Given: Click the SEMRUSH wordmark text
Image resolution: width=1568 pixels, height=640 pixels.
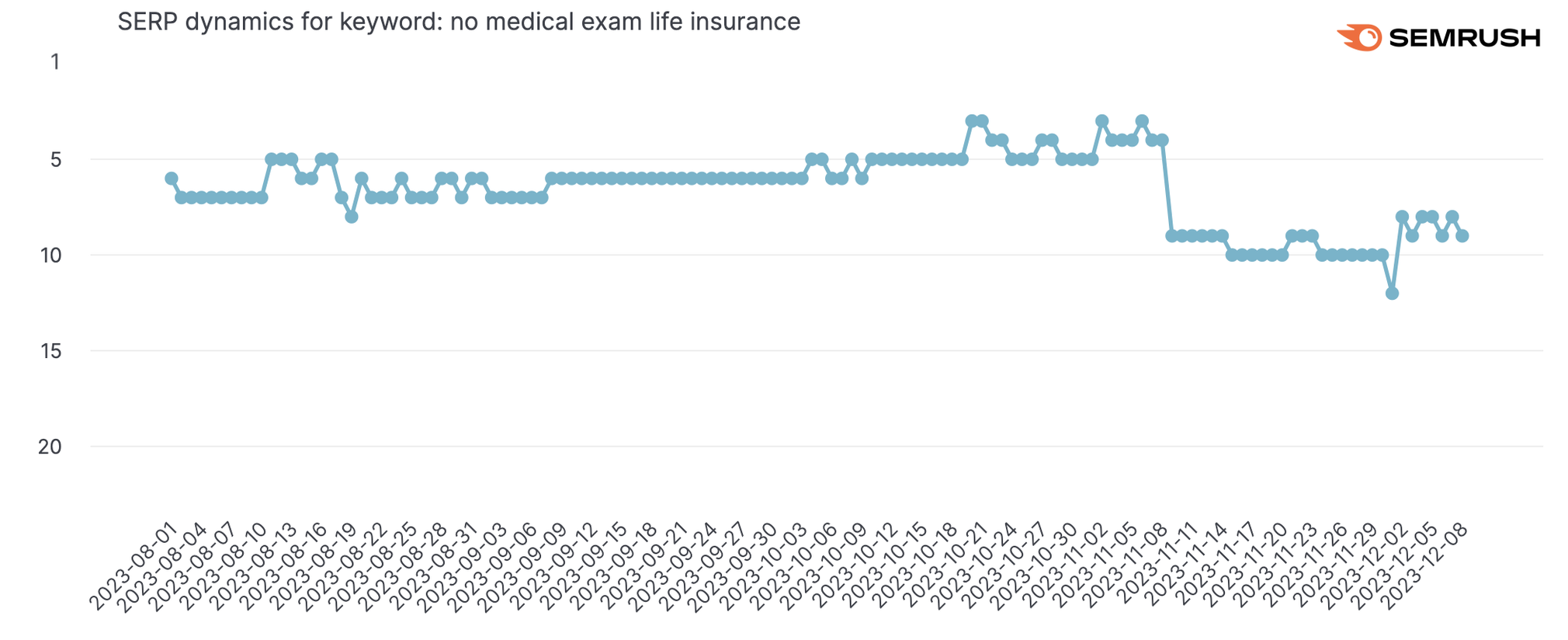Looking at the screenshot, I should click(x=1464, y=38).
